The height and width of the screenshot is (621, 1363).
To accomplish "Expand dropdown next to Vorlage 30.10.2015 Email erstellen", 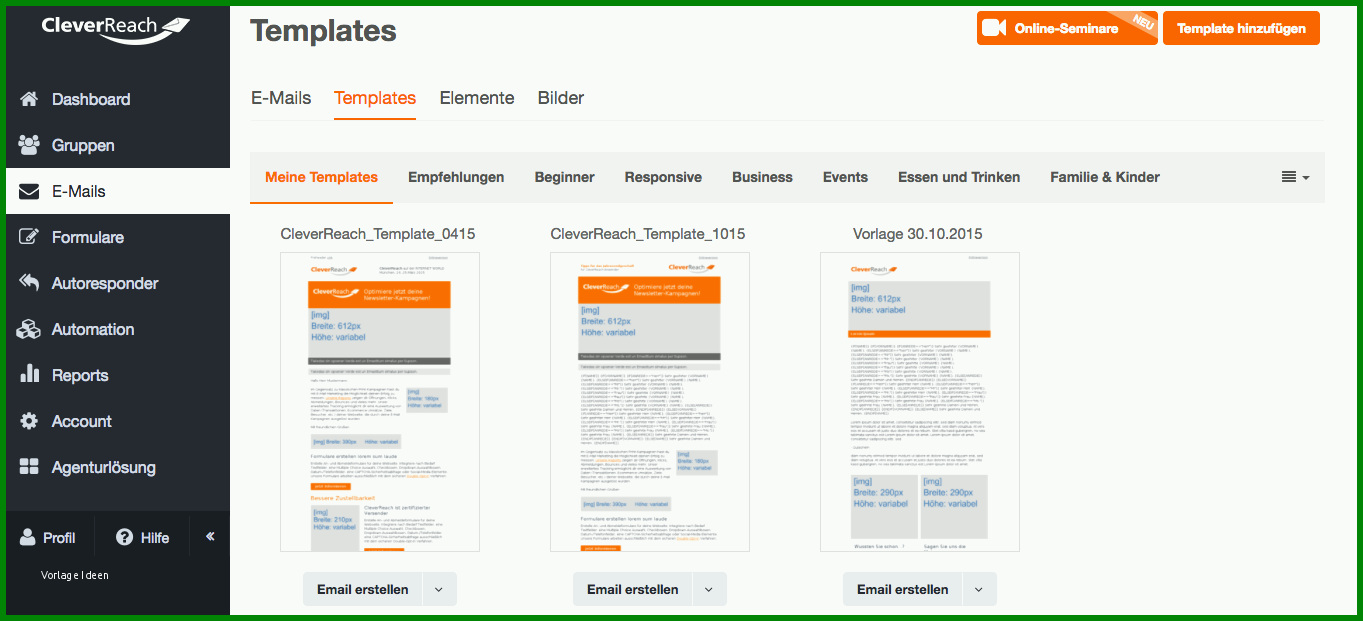I will click(979, 590).
